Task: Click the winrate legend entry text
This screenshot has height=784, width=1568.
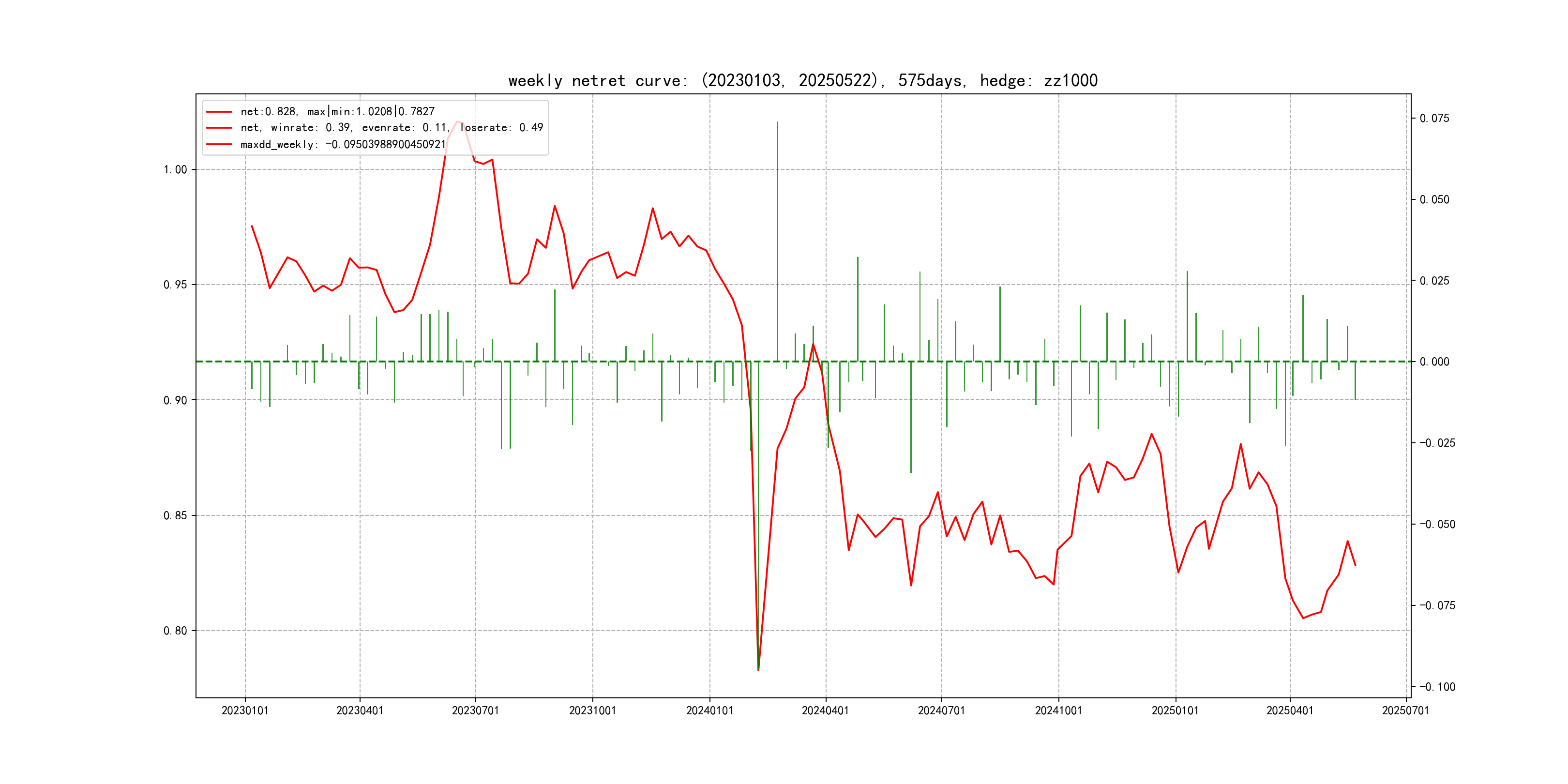Action: point(392,128)
